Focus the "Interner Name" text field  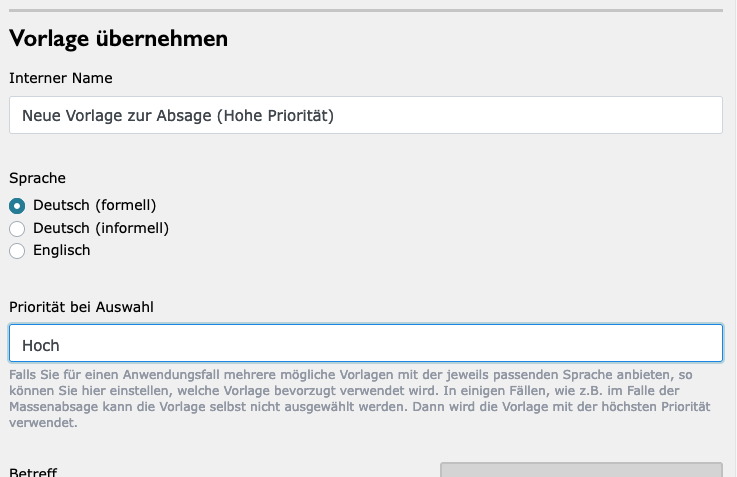365,115
